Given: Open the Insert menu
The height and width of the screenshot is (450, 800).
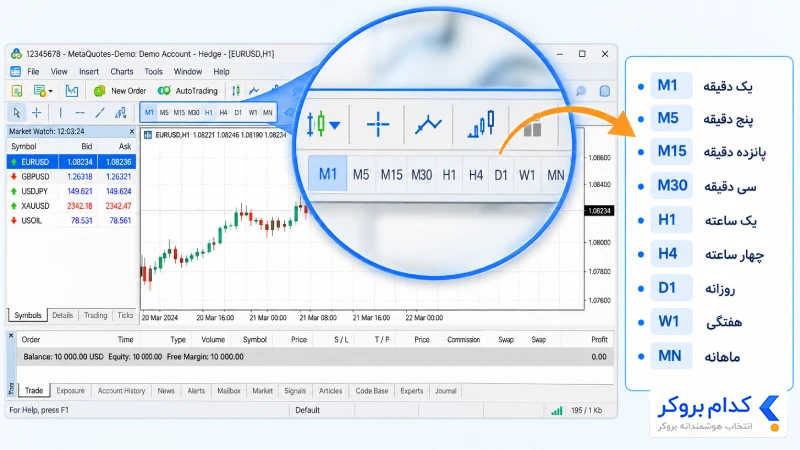Looking at the screenshot, I should point(89,71).
